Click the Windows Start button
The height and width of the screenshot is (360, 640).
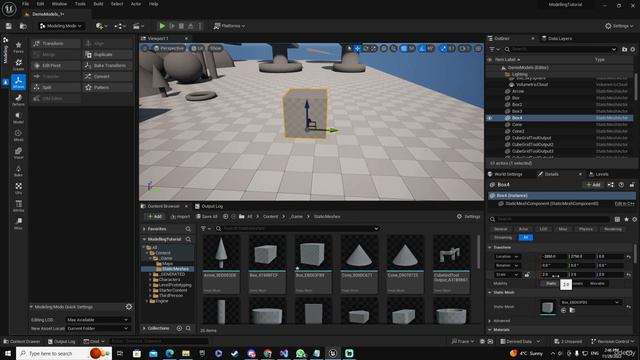[7, 353]
